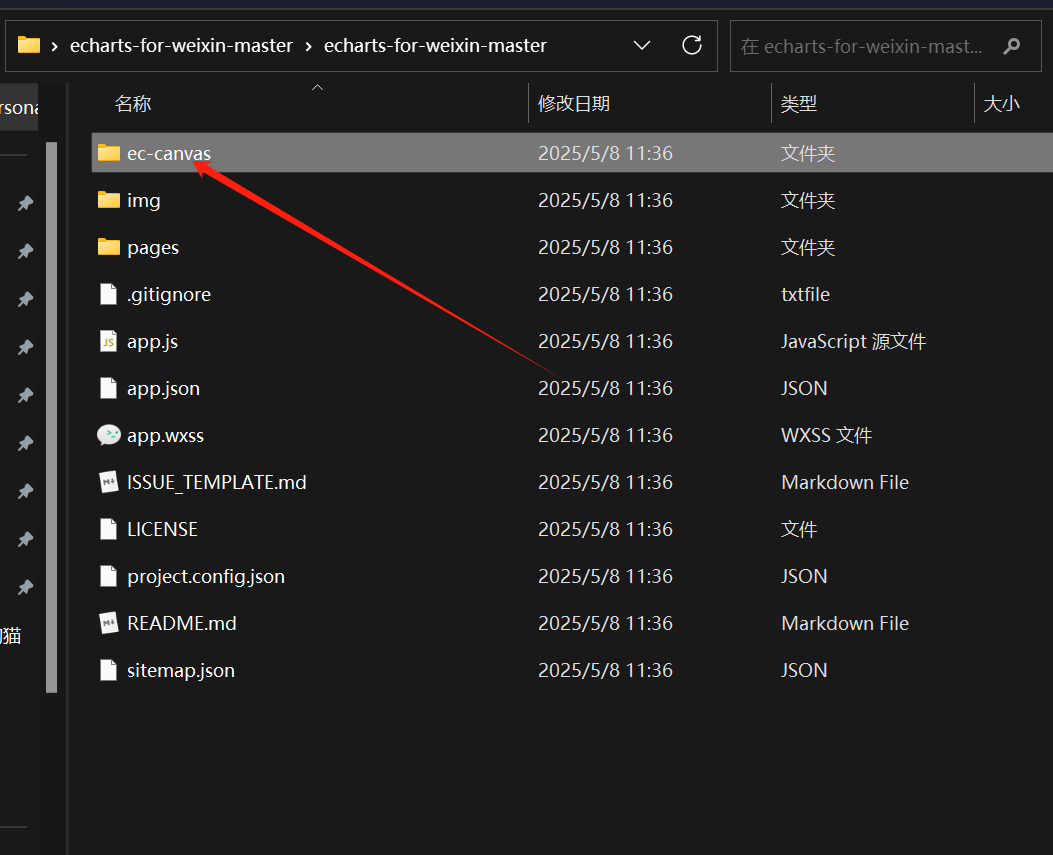Sort files by 名称 column
Image resolution: width=1053 pixels, height=855 pixels.
(x=133, y=103)
